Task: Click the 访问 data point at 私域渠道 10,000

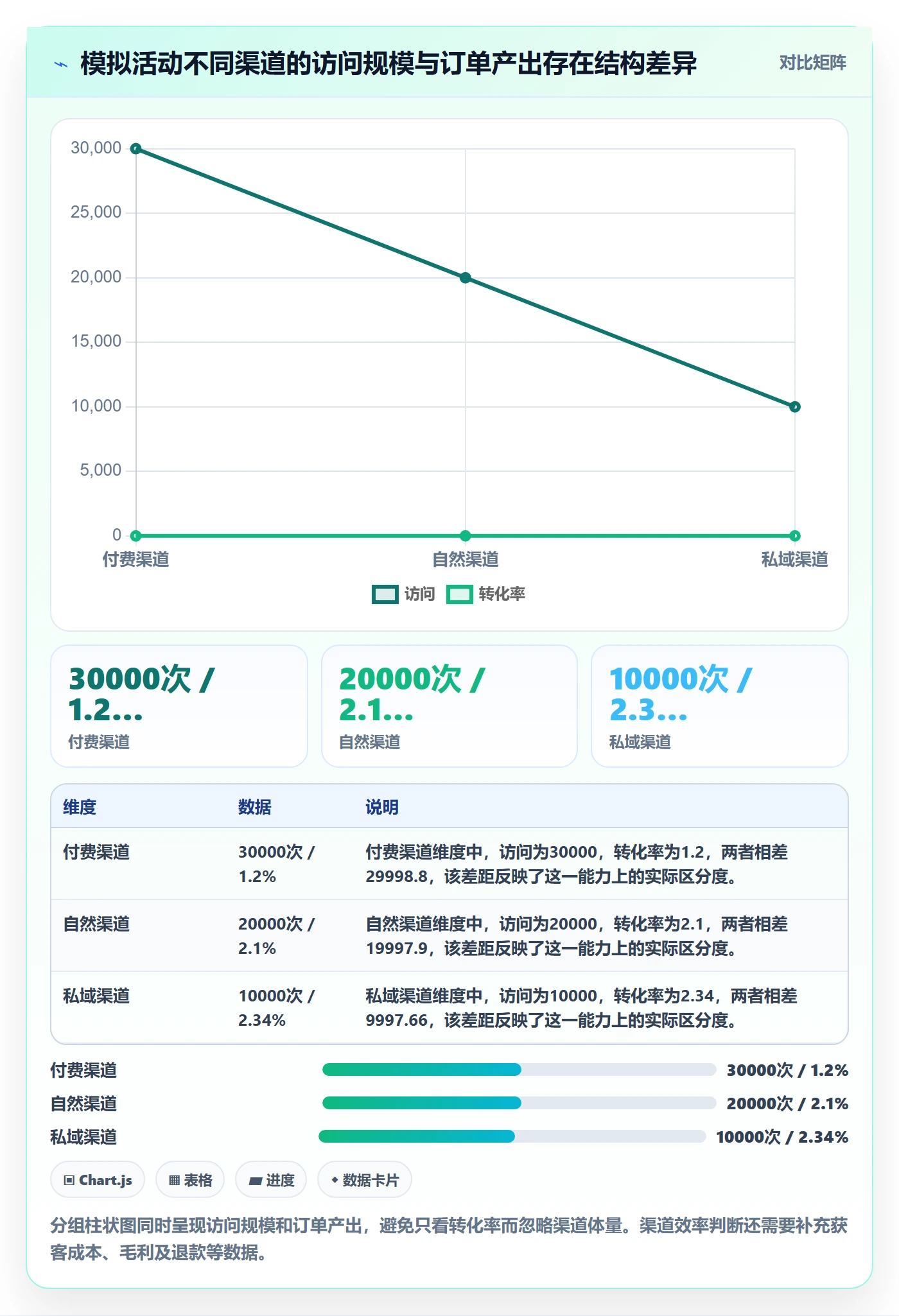Action: coord(795,407)
